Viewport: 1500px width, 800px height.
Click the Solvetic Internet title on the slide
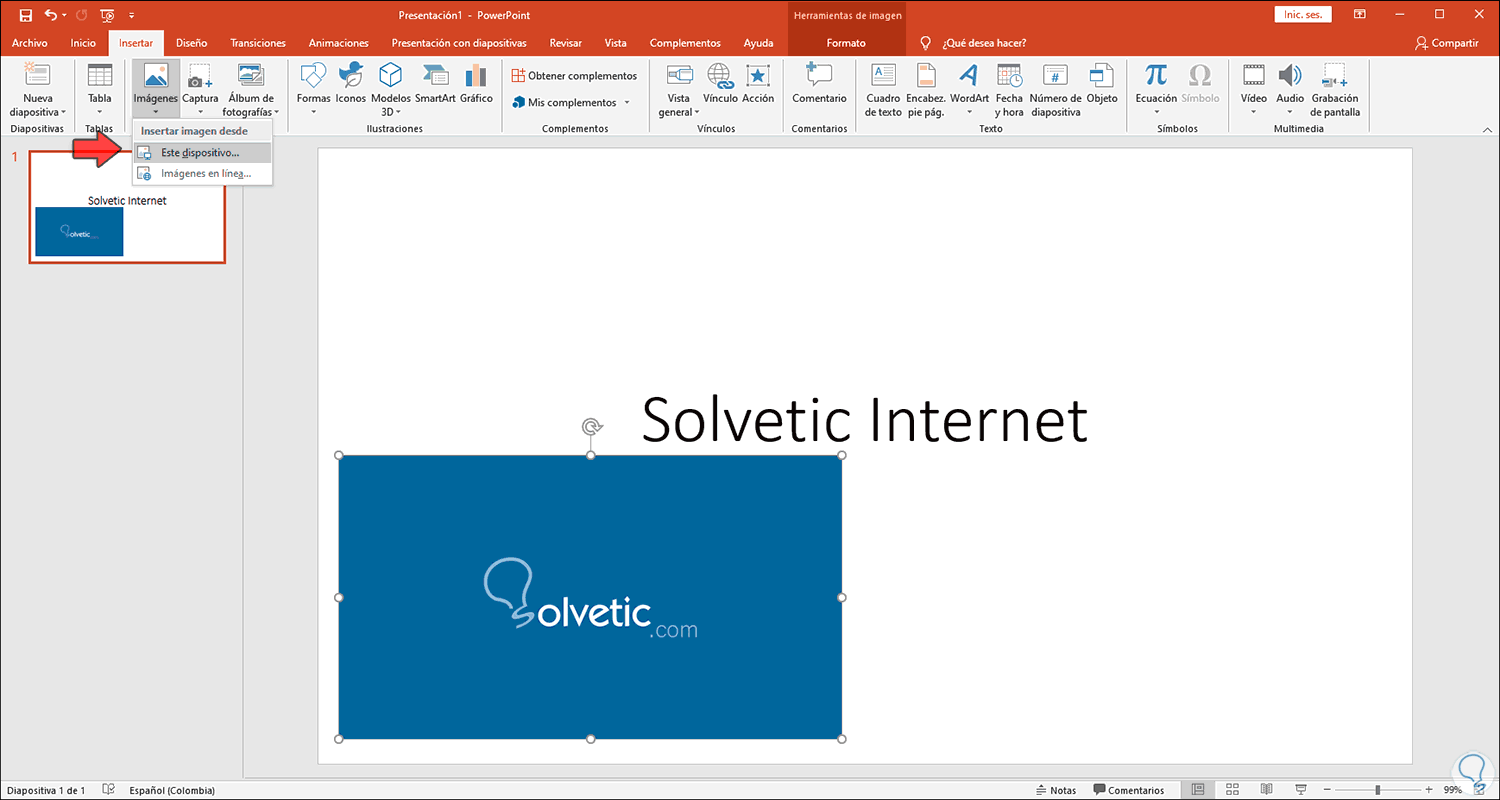[865, 419]
